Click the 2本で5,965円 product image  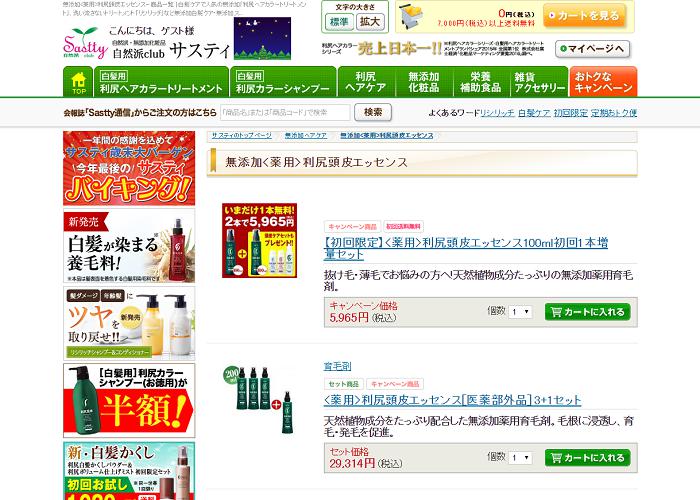pyautogui.click(x=259, y=241)
